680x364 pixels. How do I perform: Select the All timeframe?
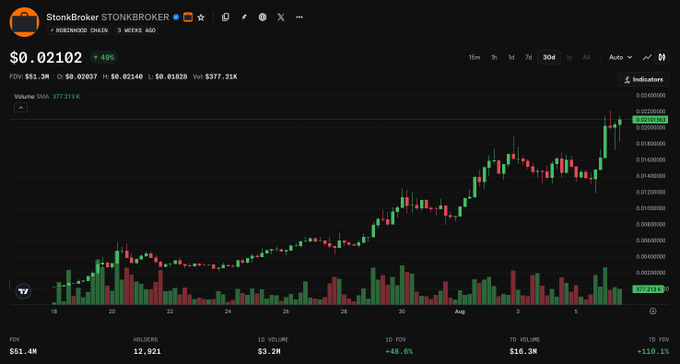click(586, 57)
